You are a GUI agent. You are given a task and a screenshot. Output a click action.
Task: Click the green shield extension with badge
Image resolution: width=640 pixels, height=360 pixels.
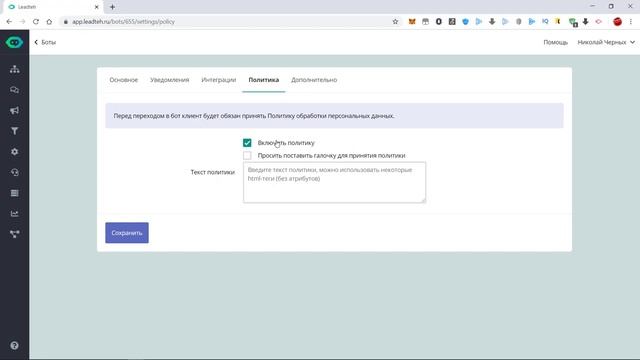[x=573, y=22]
